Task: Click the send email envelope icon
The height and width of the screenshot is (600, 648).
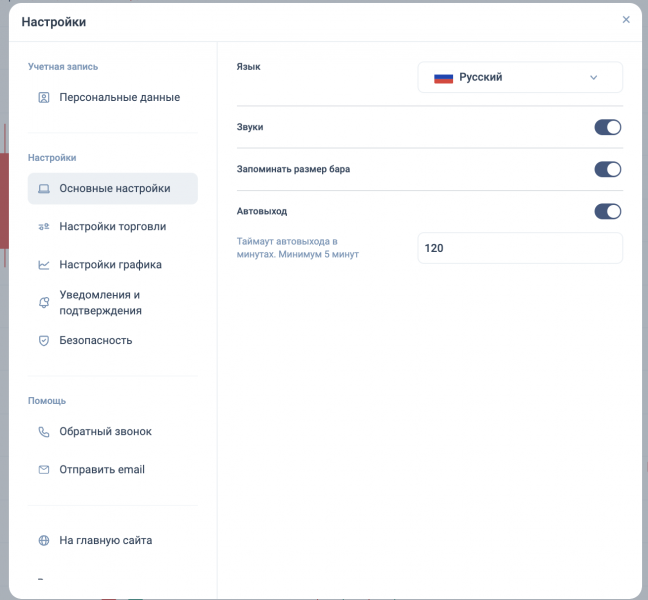Action: point(44,470)
